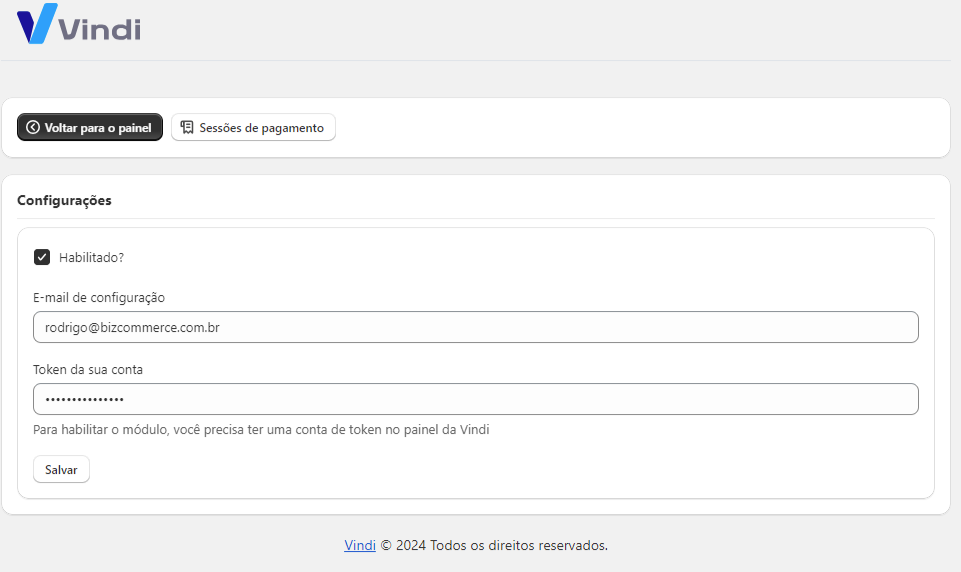Viewport: 961px width, 572px height.
Task: Click the 'Configurações' heading
Action: (x=64, y=200)
